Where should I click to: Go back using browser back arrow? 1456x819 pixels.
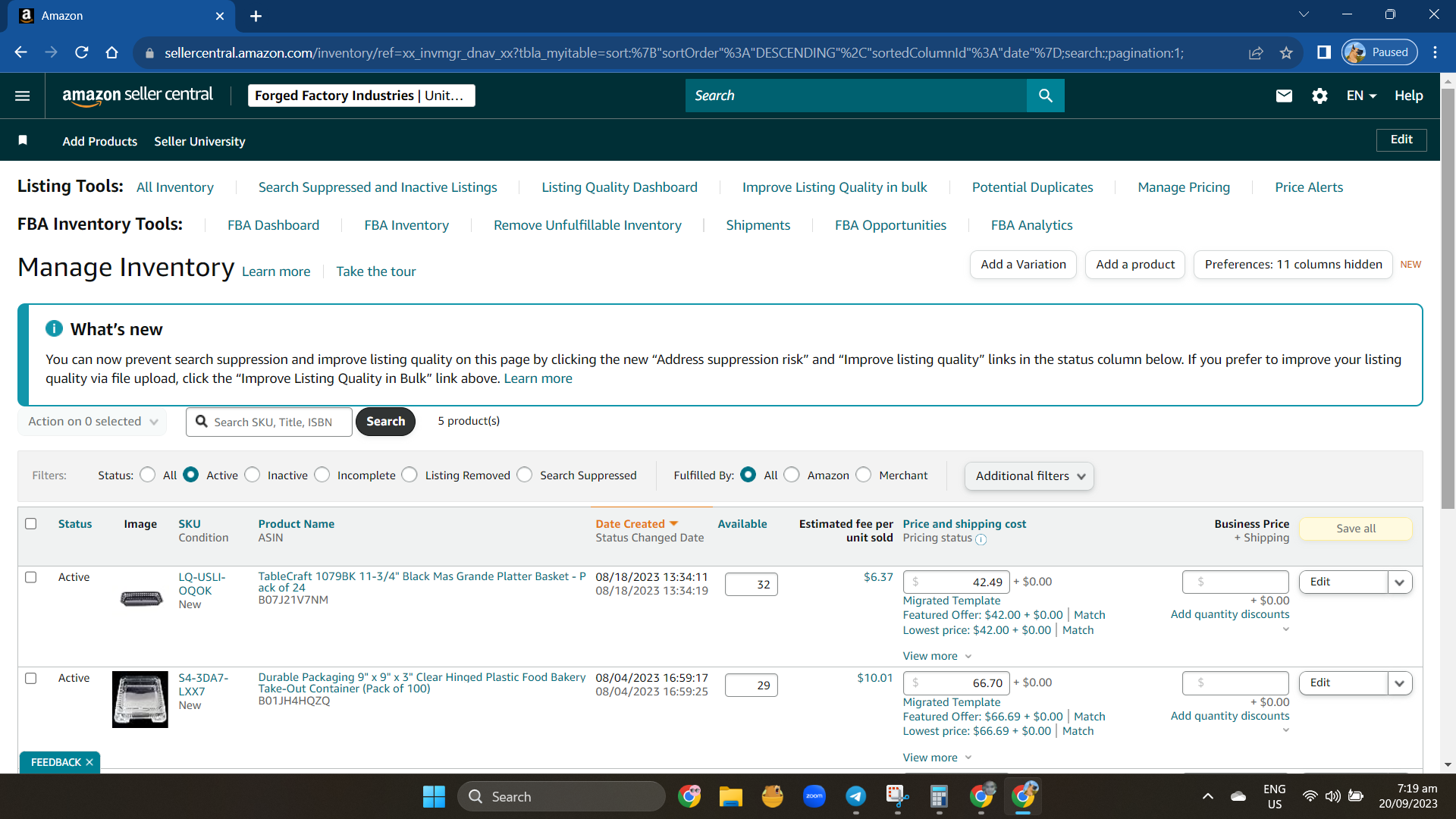tap(20, 52)
